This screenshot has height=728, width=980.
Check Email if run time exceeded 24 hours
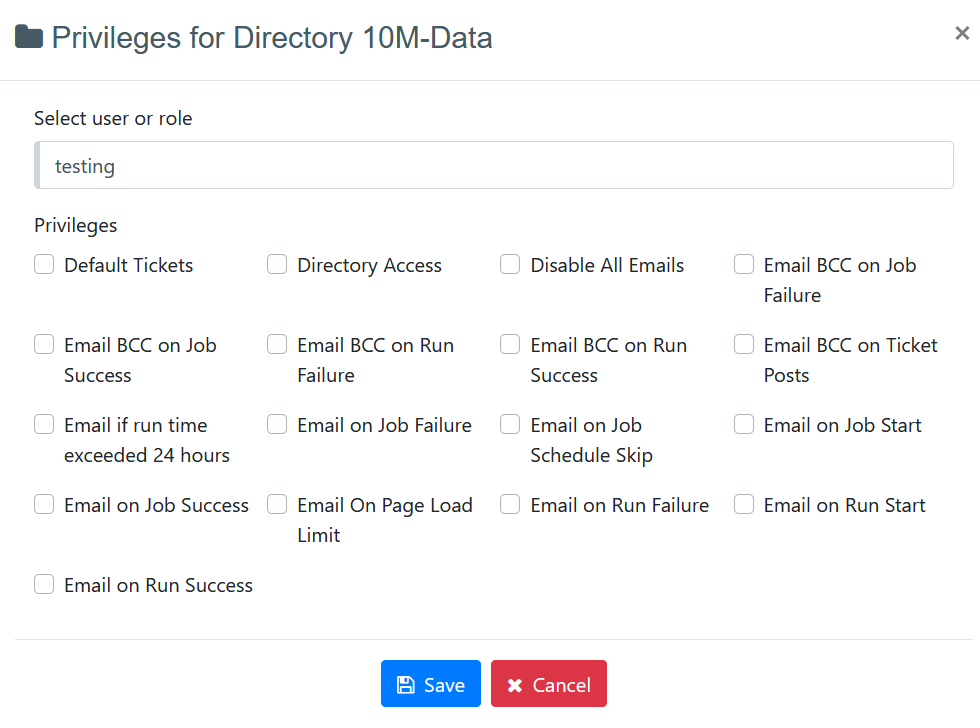(x=44, y=425)
